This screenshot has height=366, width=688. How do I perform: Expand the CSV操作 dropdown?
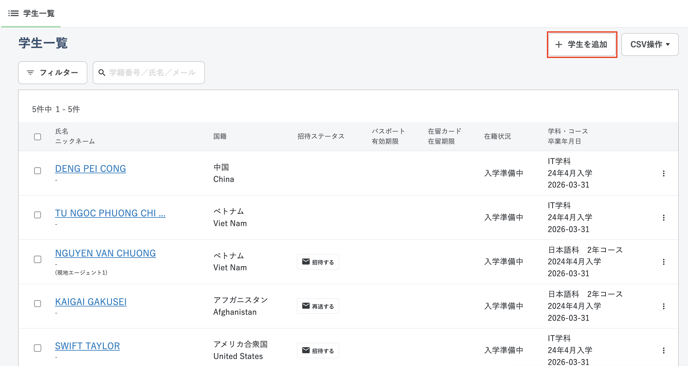click(x=650, y=44)
